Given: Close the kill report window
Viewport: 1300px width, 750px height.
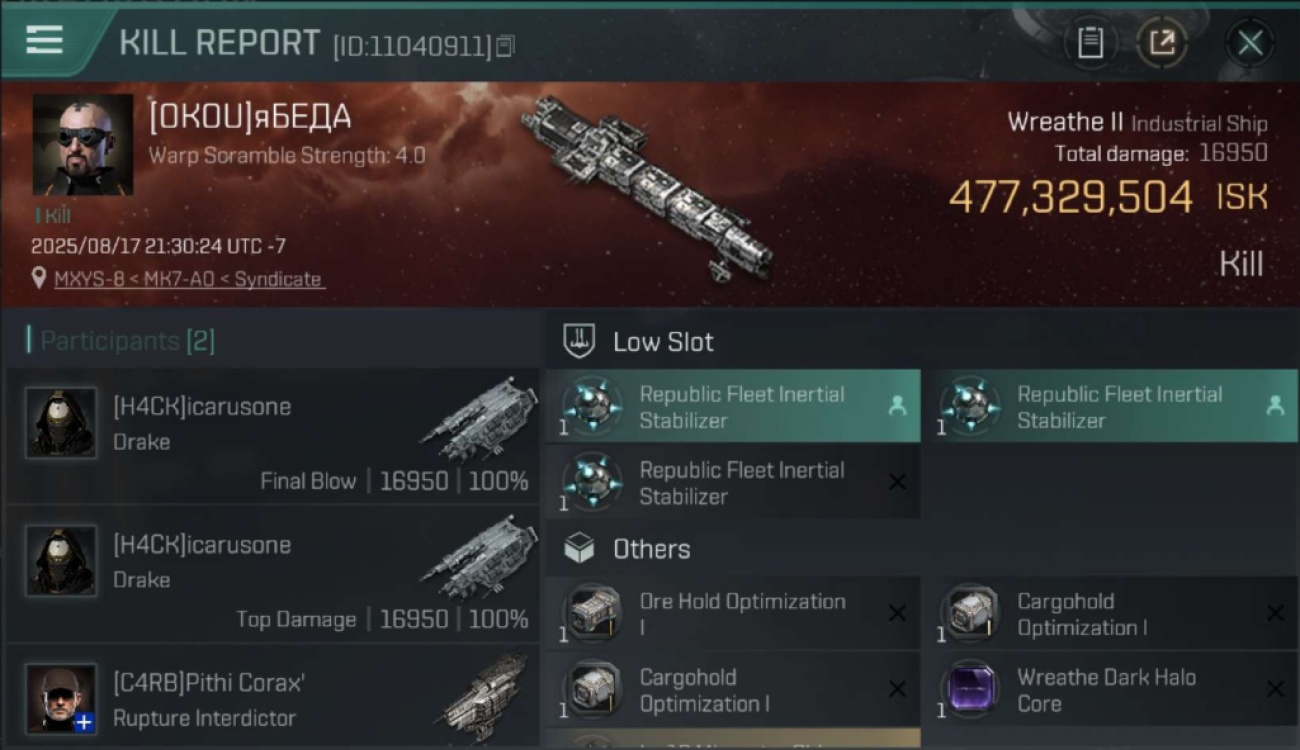Looking at the screenshot, I should 1250,43.
